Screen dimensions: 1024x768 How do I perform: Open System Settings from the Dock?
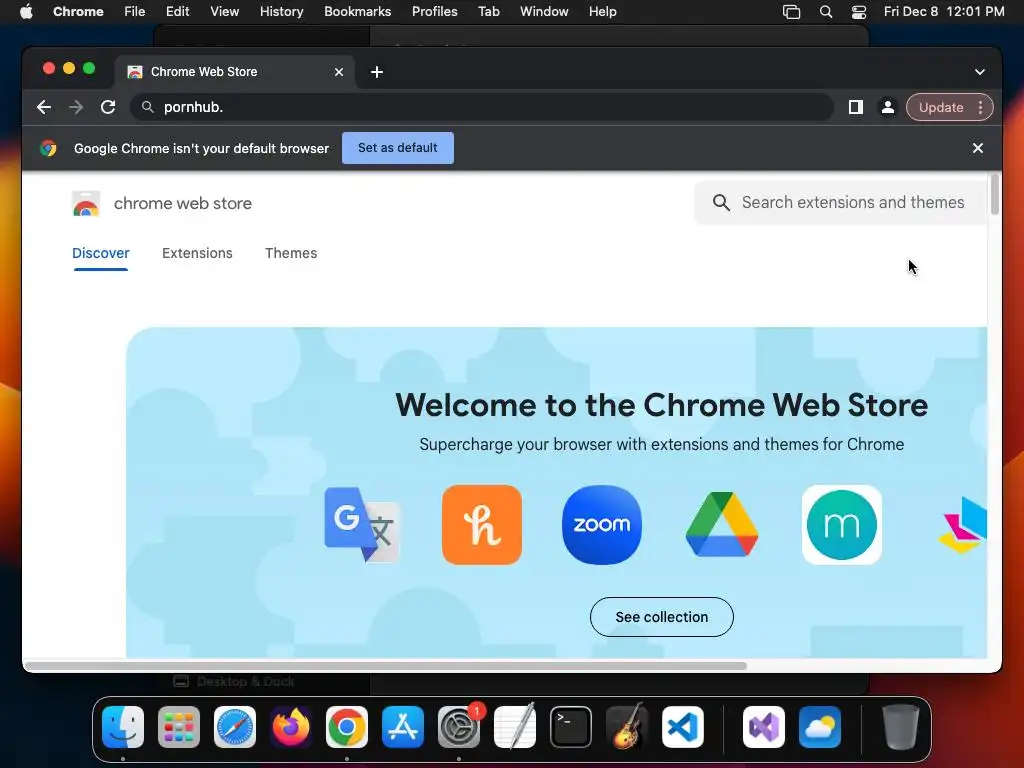[x=459, y=727]
